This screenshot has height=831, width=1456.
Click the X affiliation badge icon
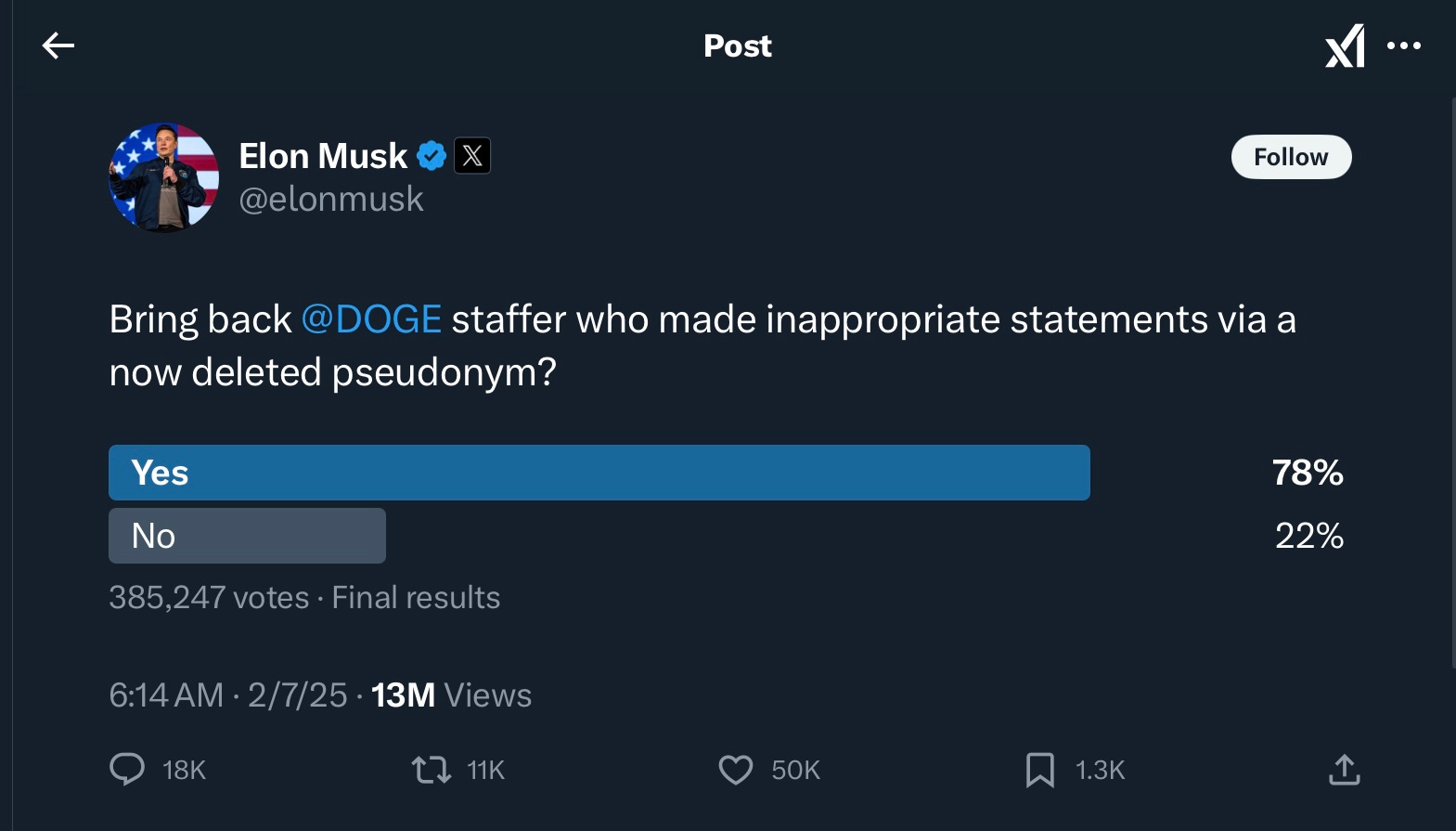pyautogui.click(x=472, y=156)
